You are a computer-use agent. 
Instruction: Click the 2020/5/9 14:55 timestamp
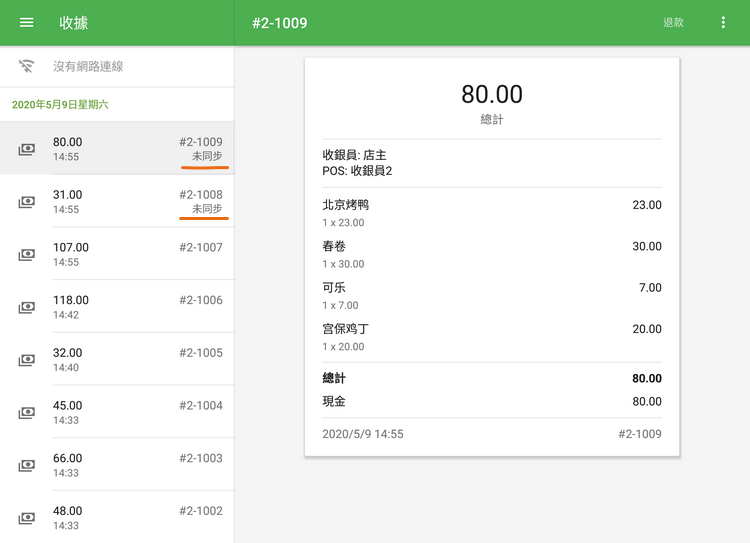363,434
